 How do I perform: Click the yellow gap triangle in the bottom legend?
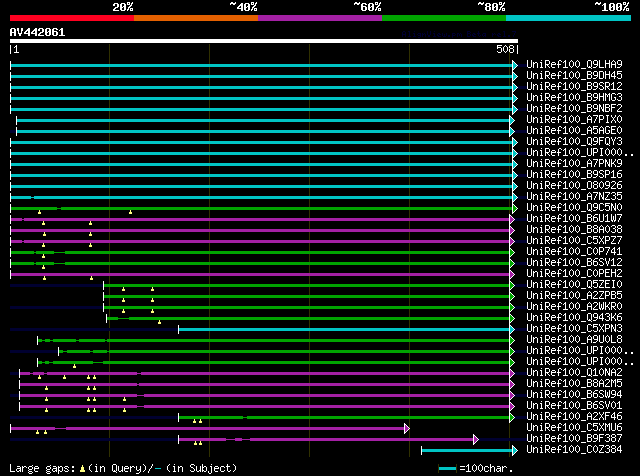[x=84, y=468]
